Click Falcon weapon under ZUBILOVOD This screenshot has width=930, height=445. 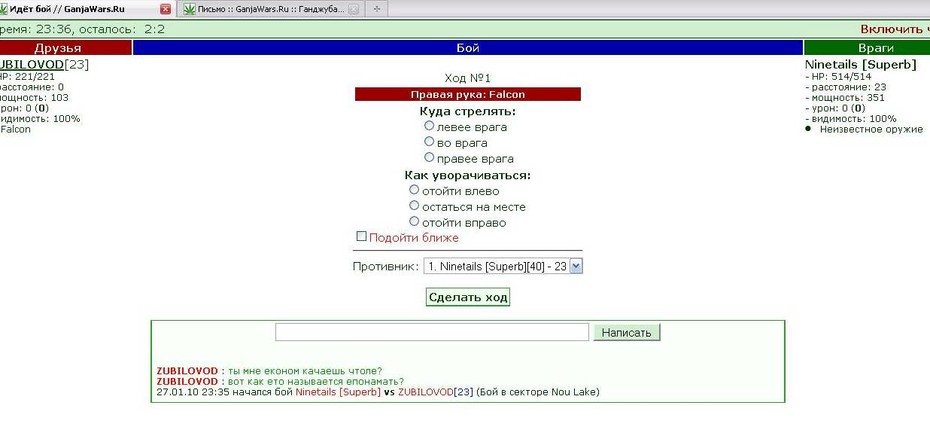tap(15, 129)
